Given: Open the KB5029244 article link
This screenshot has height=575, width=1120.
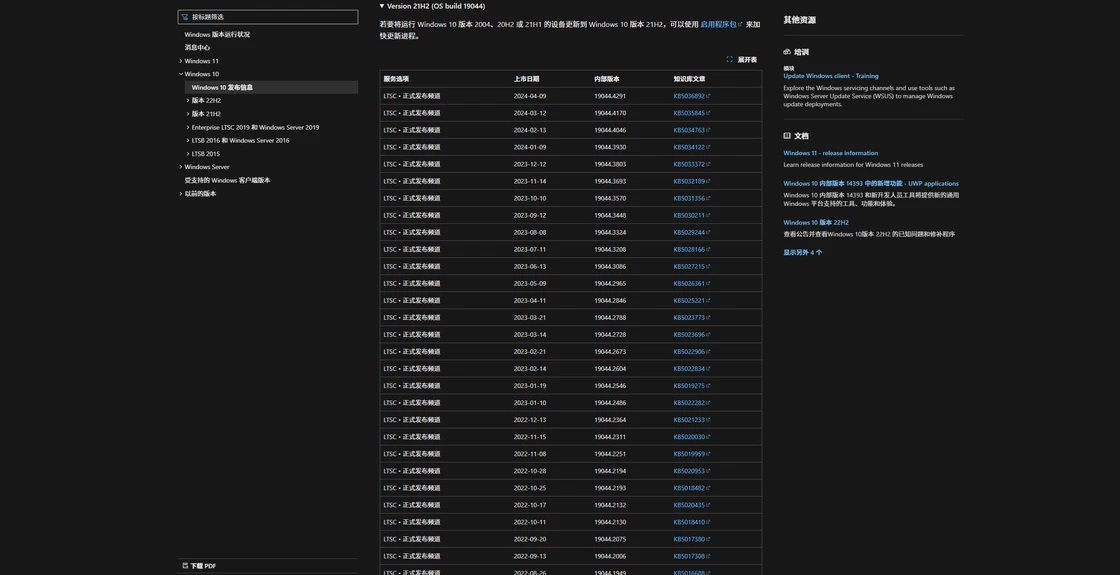Looking at the screenshot, I should pos(691,232).
